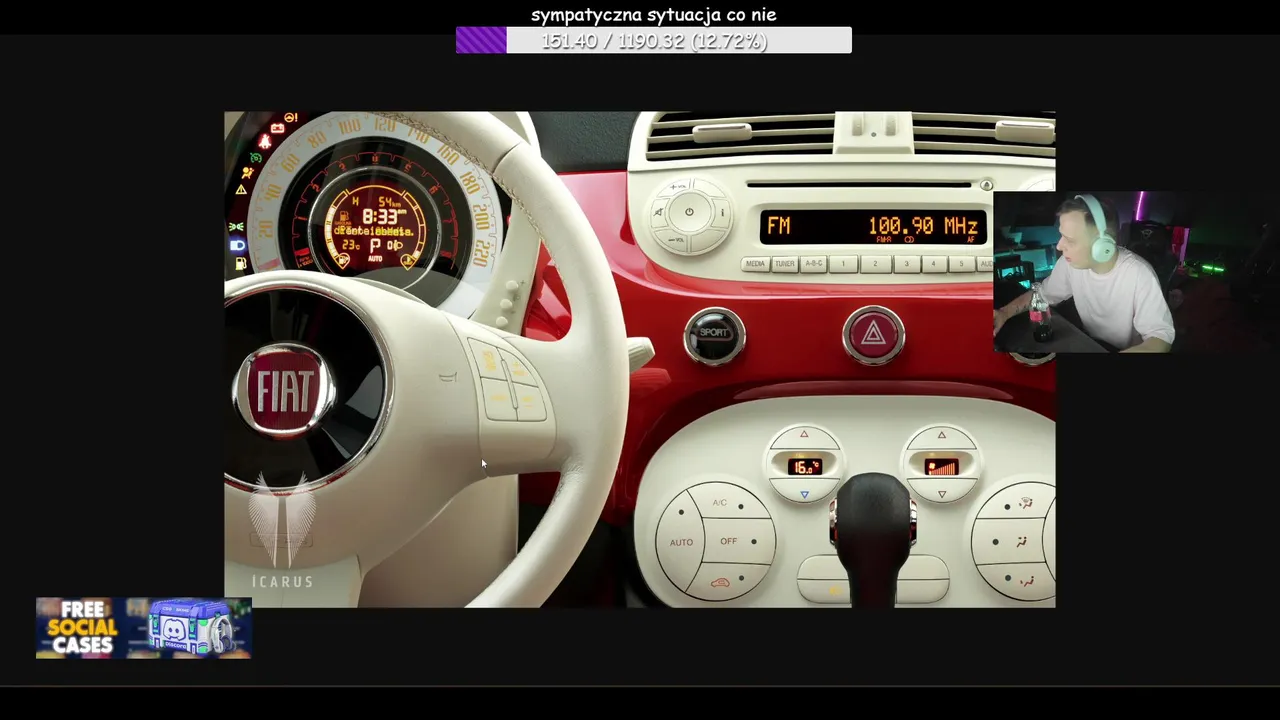
Task: Select radio preset 2
Action: [x=874, y=264]
